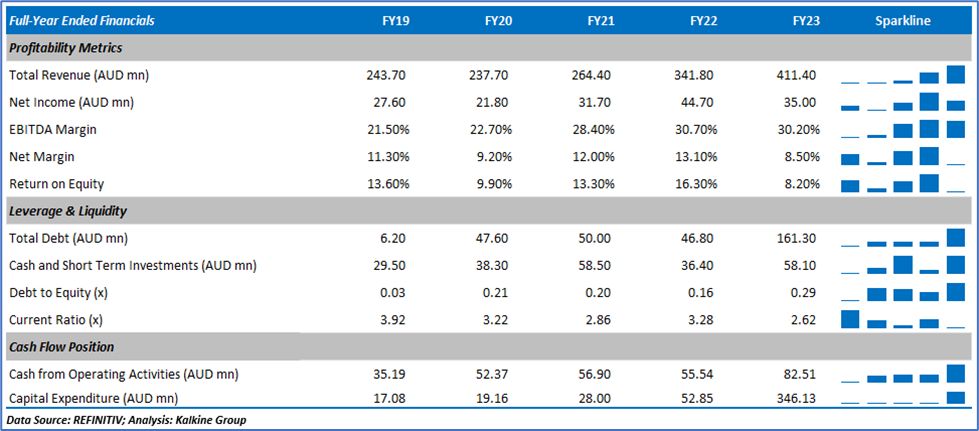
Task: Select the FY19 column header
Action: [396, 21]
